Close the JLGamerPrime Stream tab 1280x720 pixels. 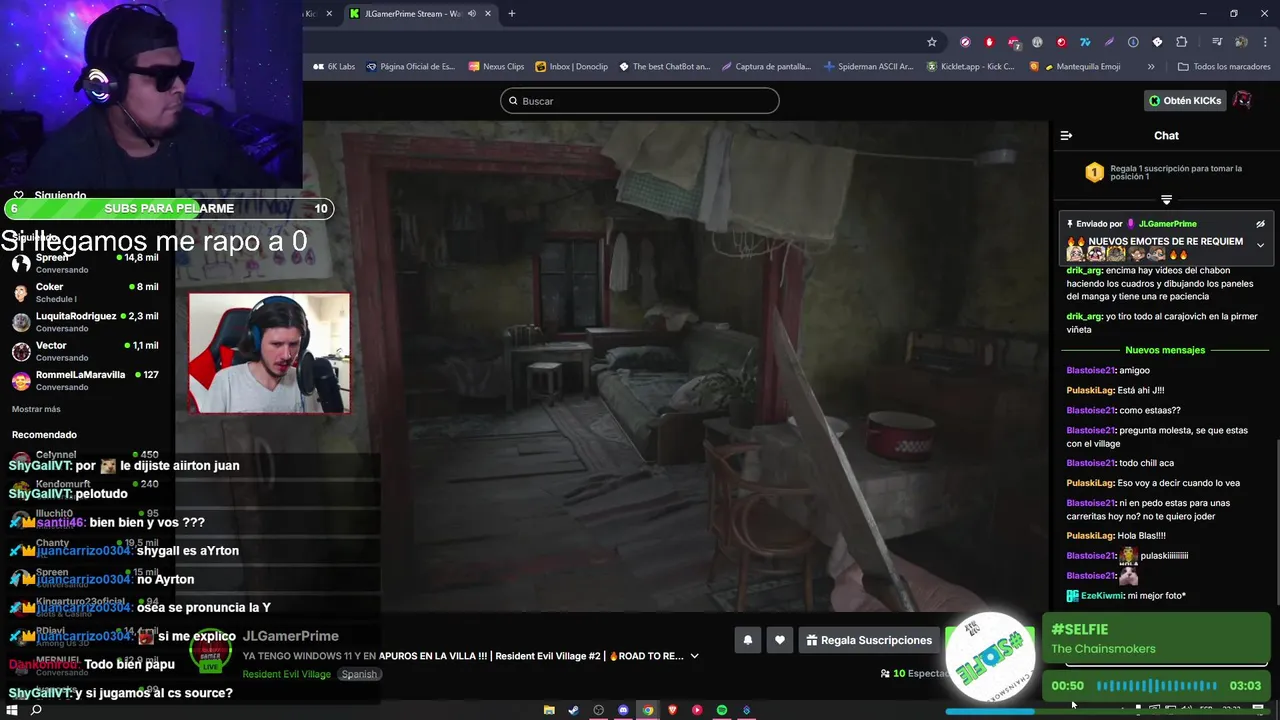[x=488, y=14]
